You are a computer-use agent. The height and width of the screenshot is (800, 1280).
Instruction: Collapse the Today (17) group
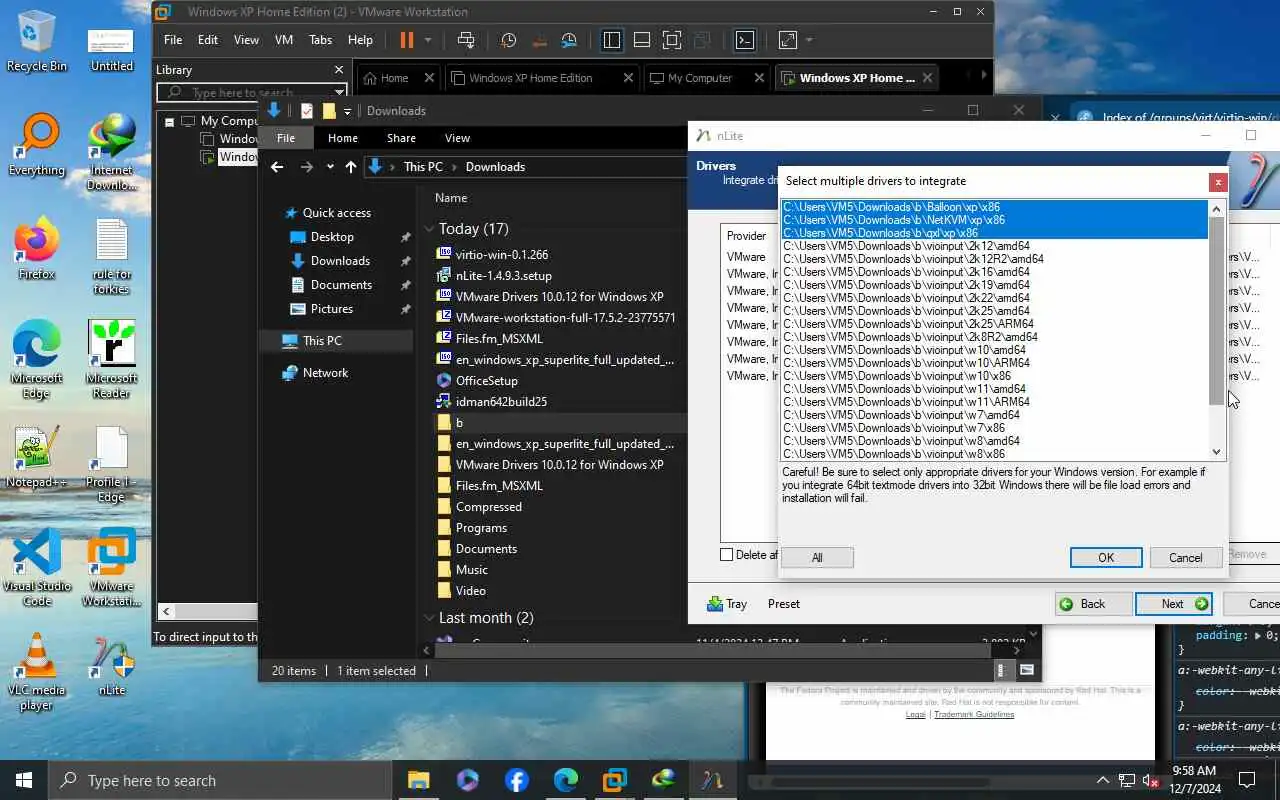[x=429, y=229]
